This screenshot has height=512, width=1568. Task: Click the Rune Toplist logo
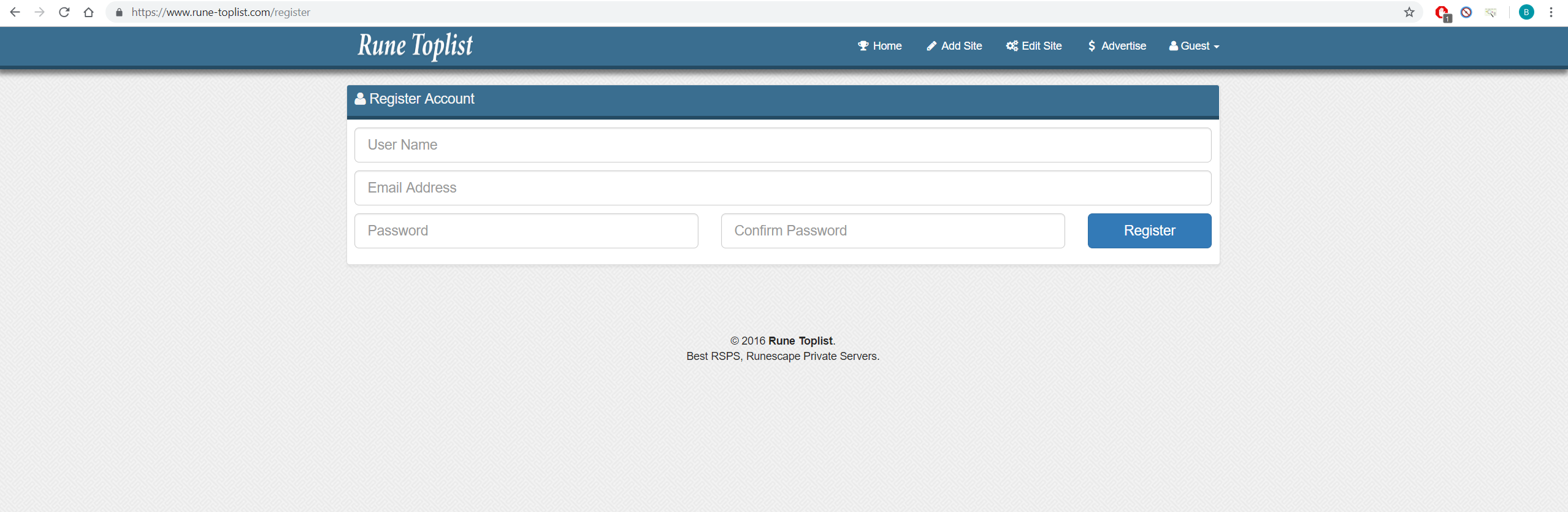(415, 46)
